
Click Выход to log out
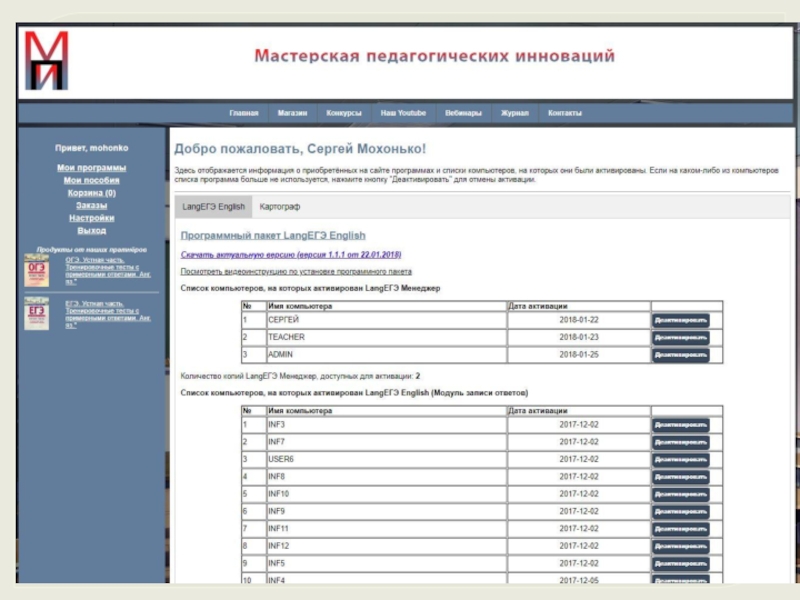[91, 230]
